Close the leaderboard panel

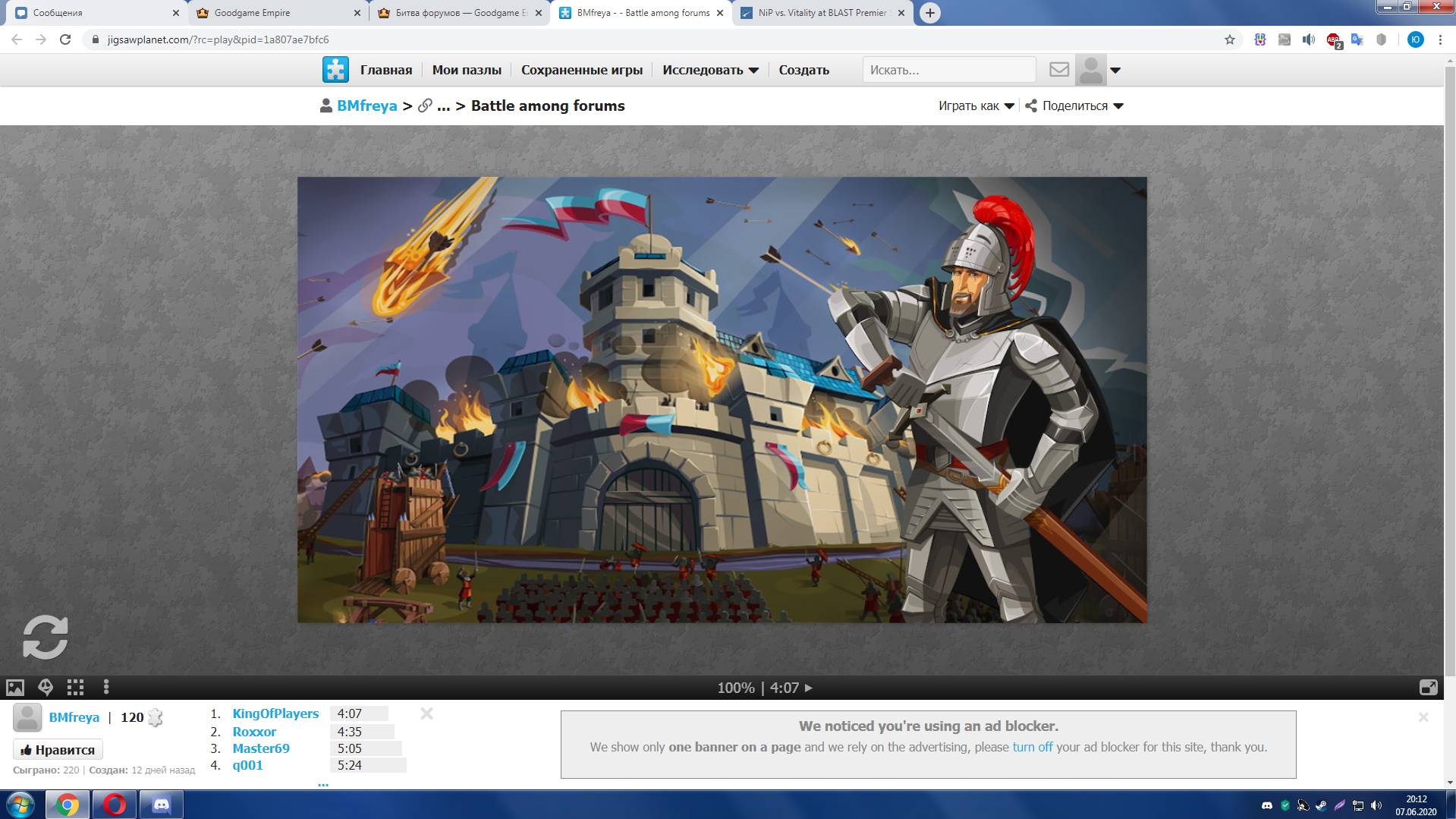pyautogui.click(x=427, y=713)
